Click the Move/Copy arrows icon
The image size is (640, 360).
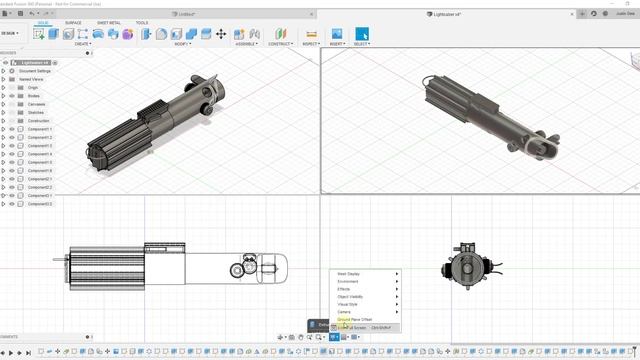(x=221, y=34)
